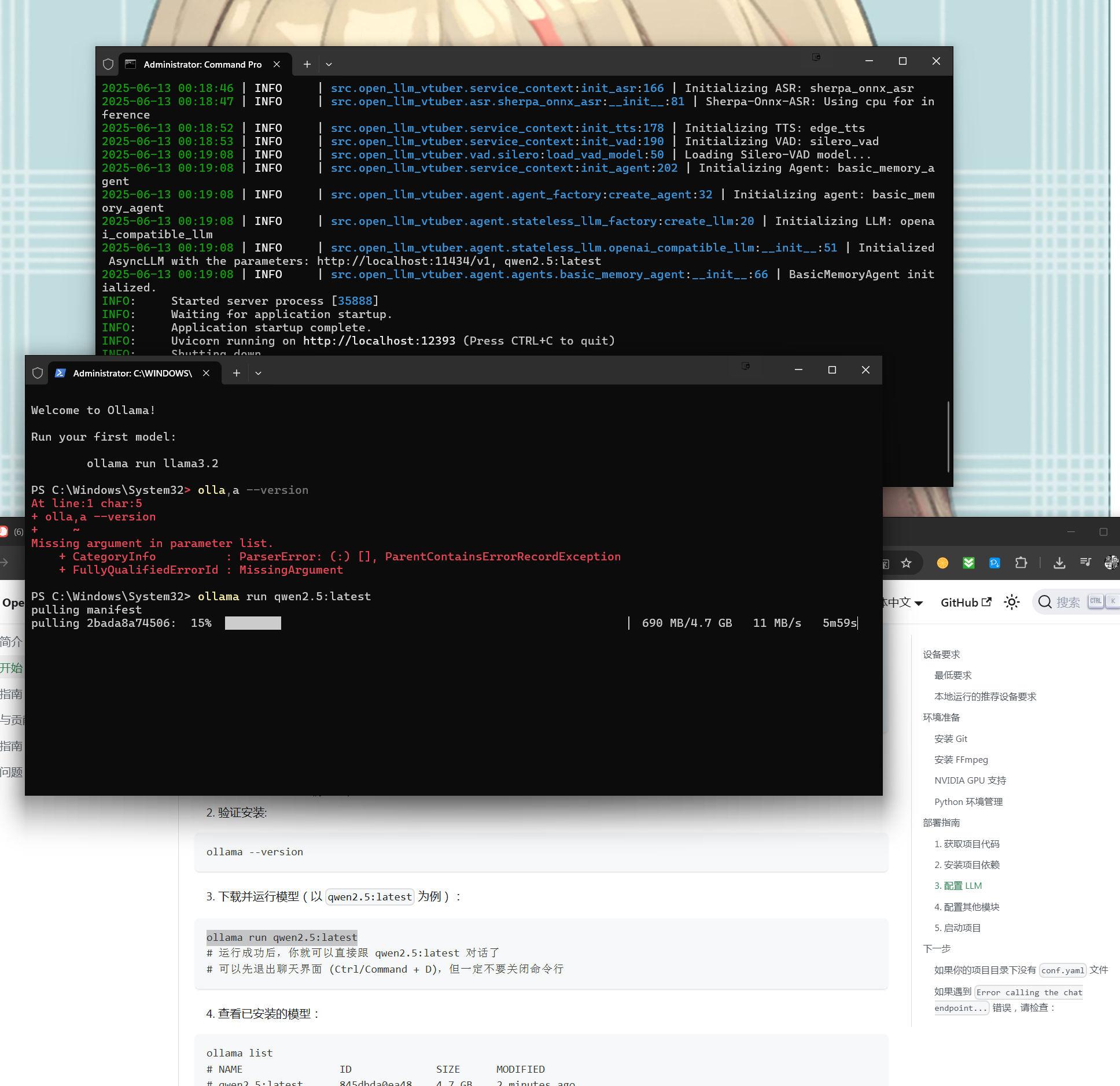Click the green double-arrow extension icon

point(968,563)
